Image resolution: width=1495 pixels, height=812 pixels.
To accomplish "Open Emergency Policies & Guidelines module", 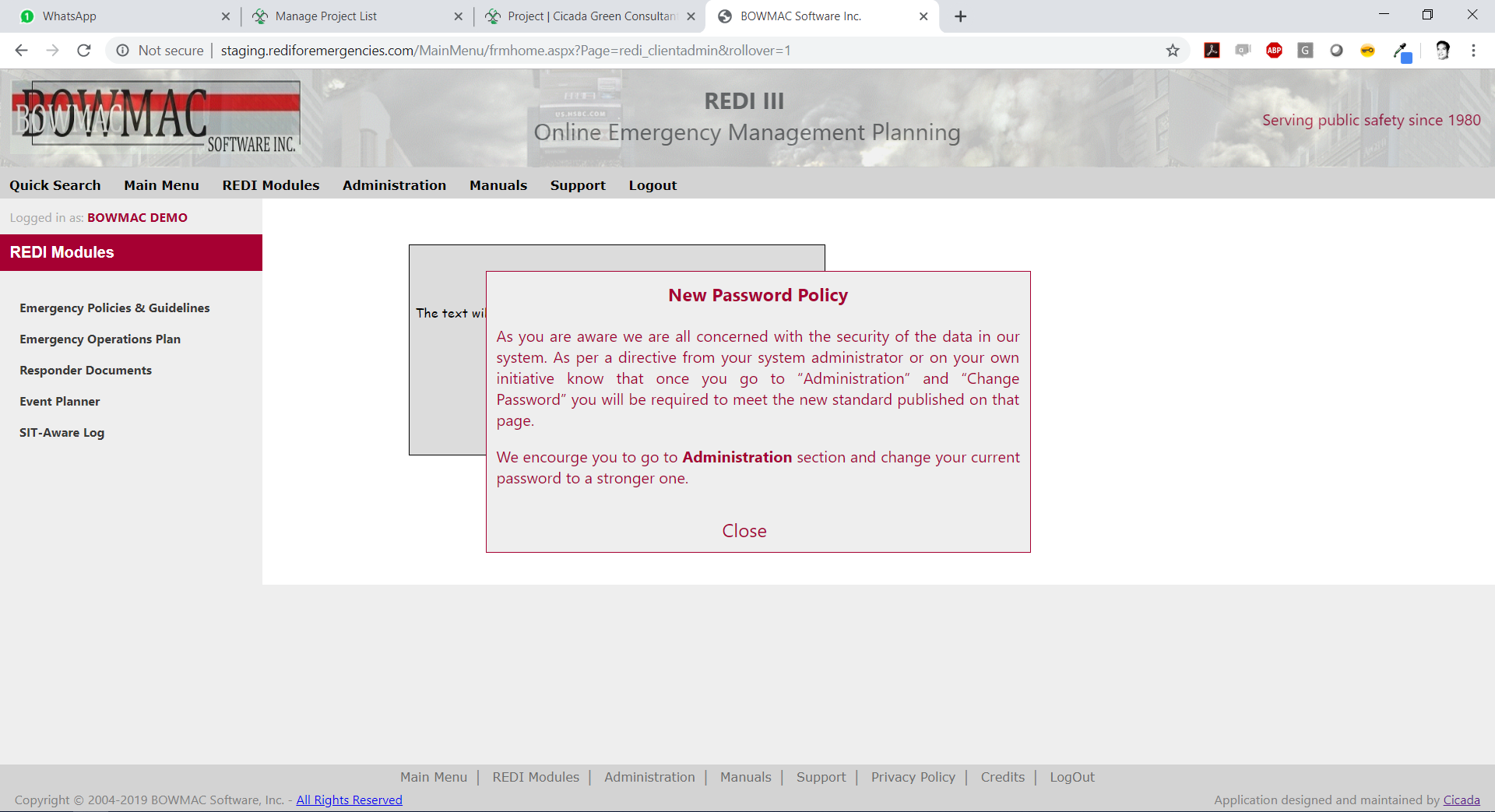I will coord(114,308).
